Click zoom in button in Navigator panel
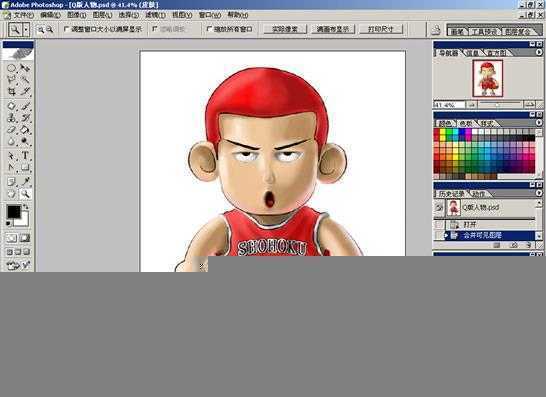This screenshot has width=546, height=397. point(529,104)
